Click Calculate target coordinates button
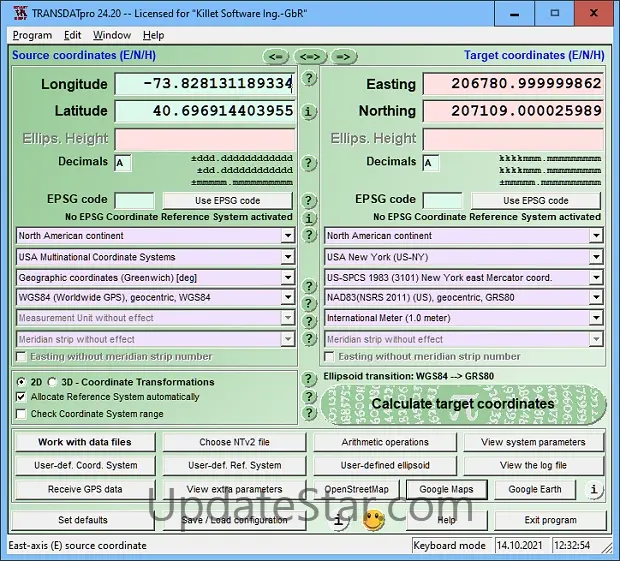Image resolution: width=620 pixels, height=561 pixels. (463, 404)
